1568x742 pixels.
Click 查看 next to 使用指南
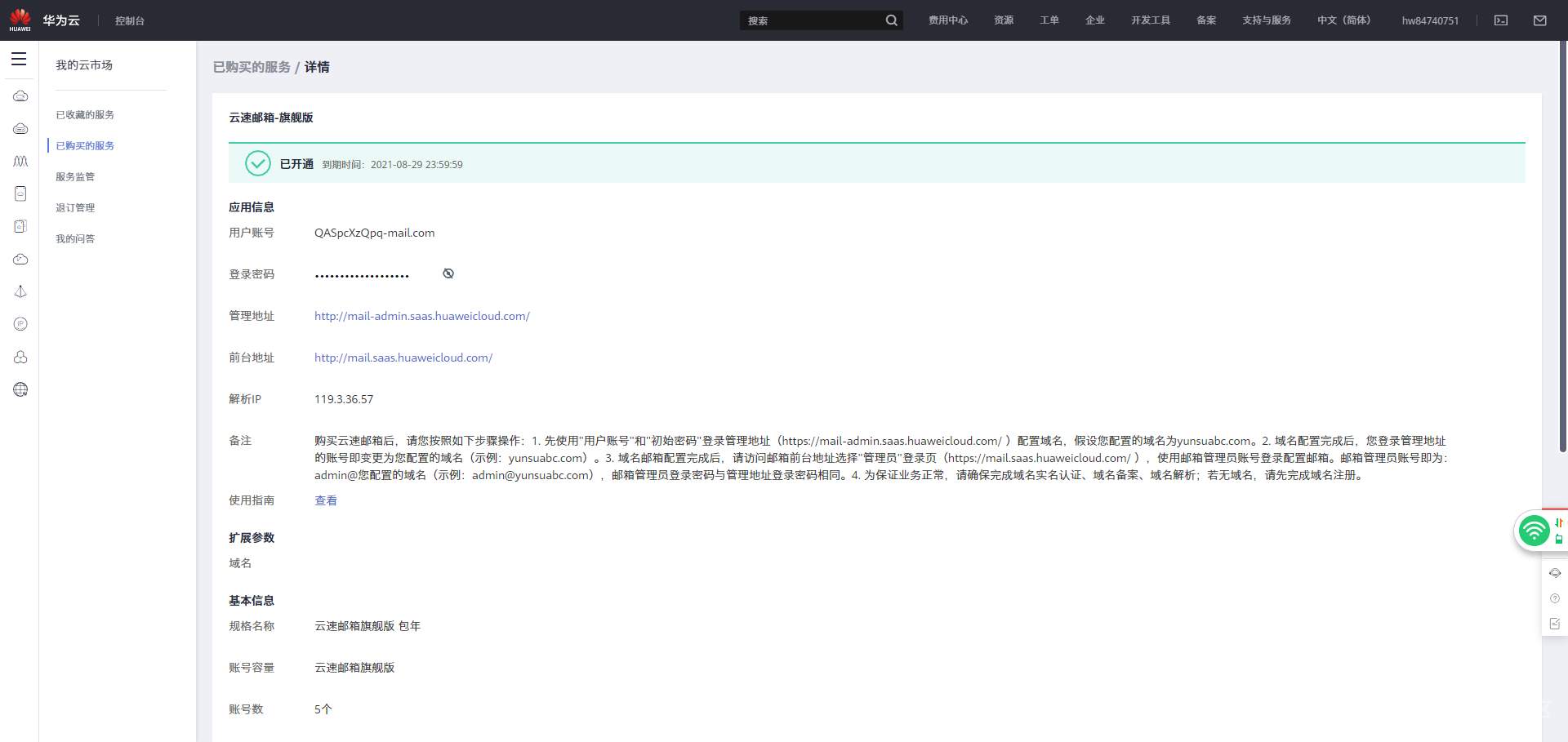coord(326,500)
